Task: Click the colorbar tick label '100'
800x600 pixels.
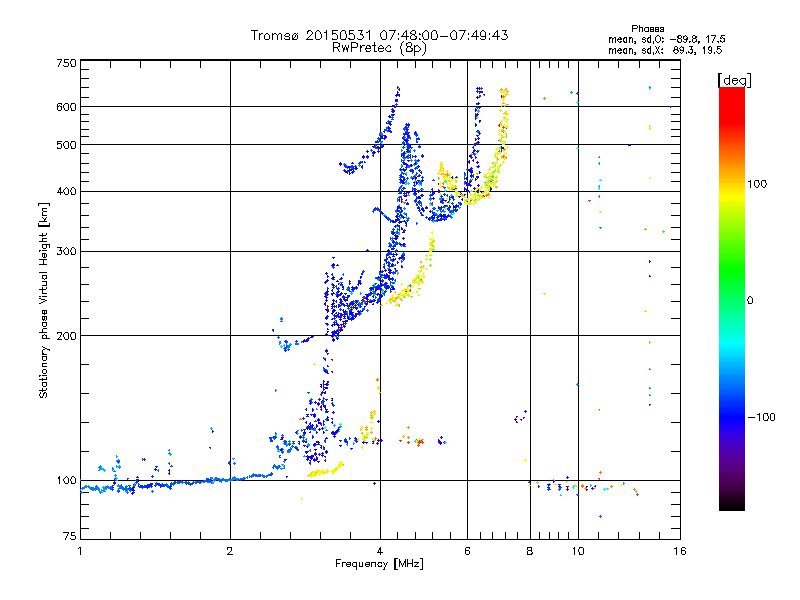Action: [757, 184]
